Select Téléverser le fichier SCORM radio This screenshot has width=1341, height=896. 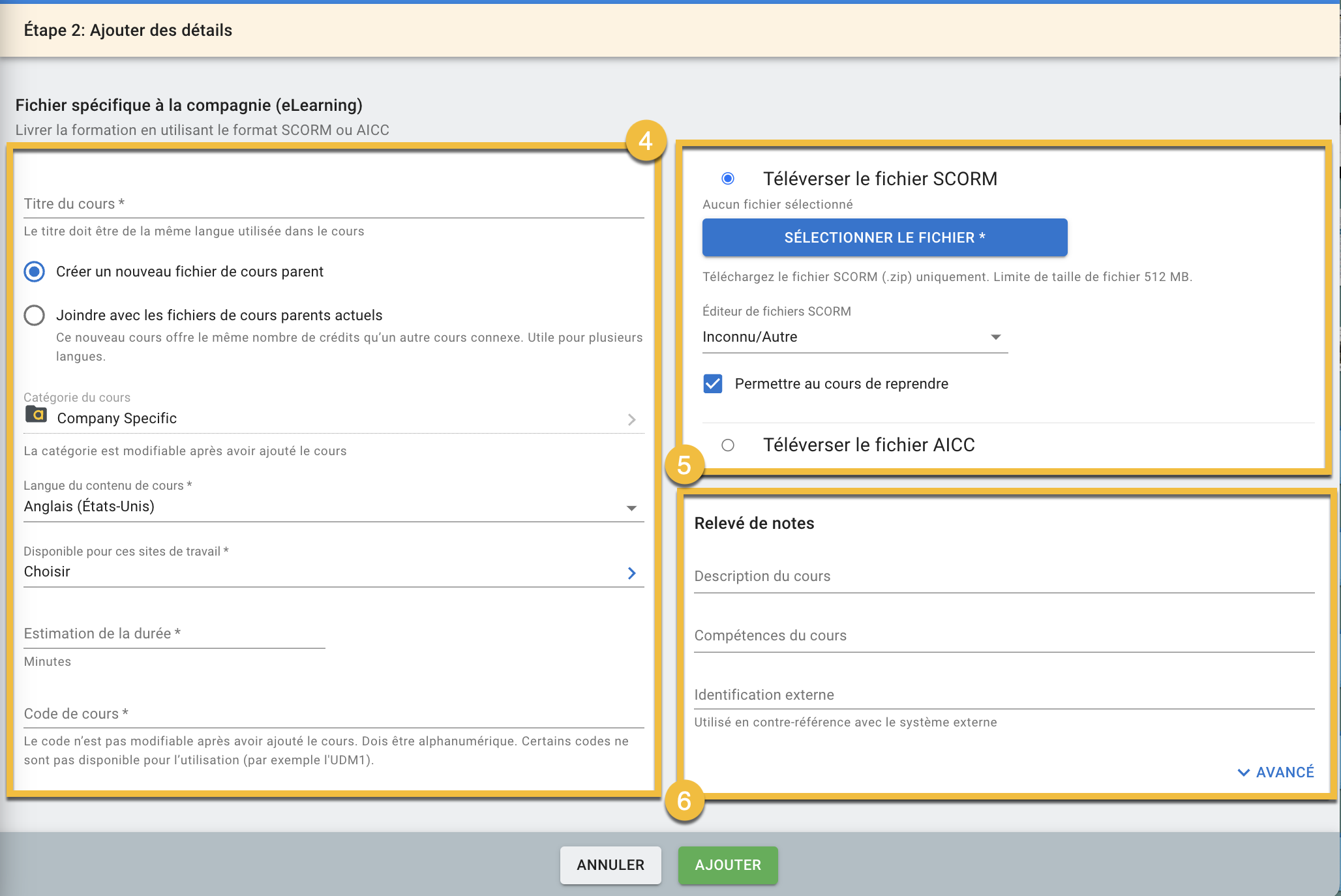click(x=728, y=179)
